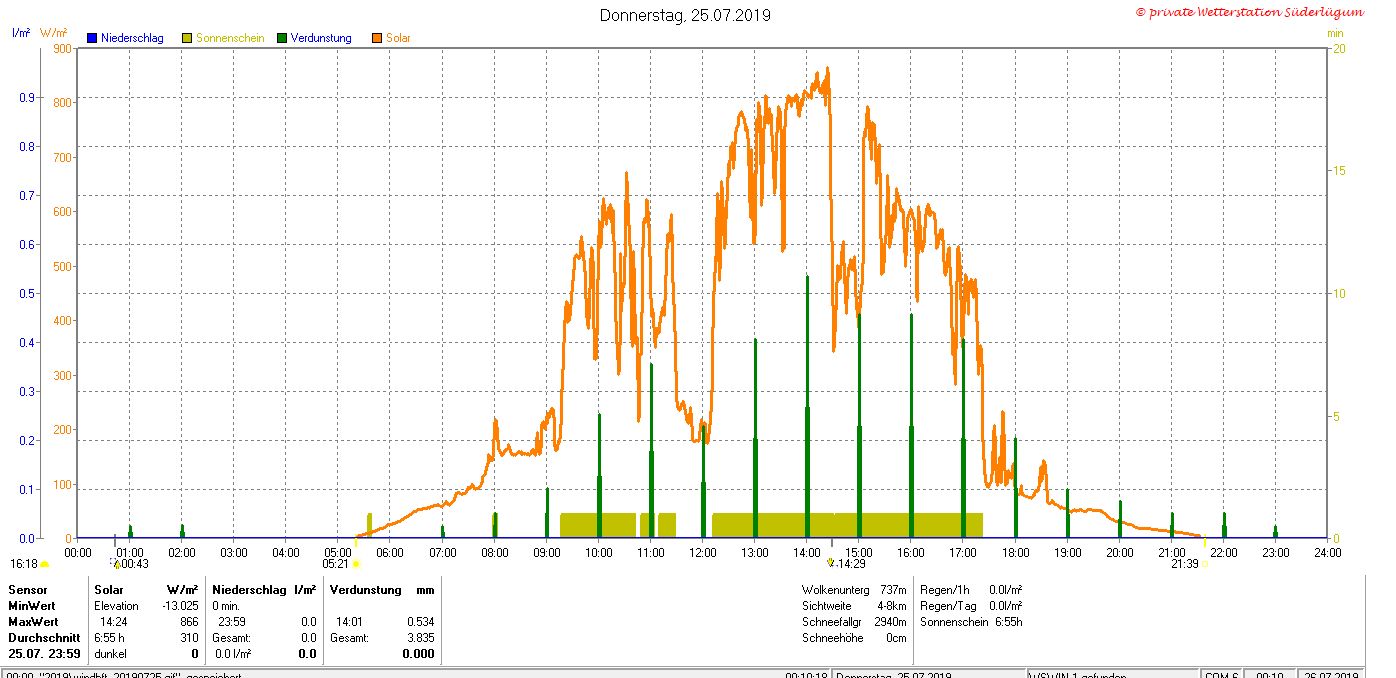
Task: Click the Sensor header in data table
Action: pos(27,590)
